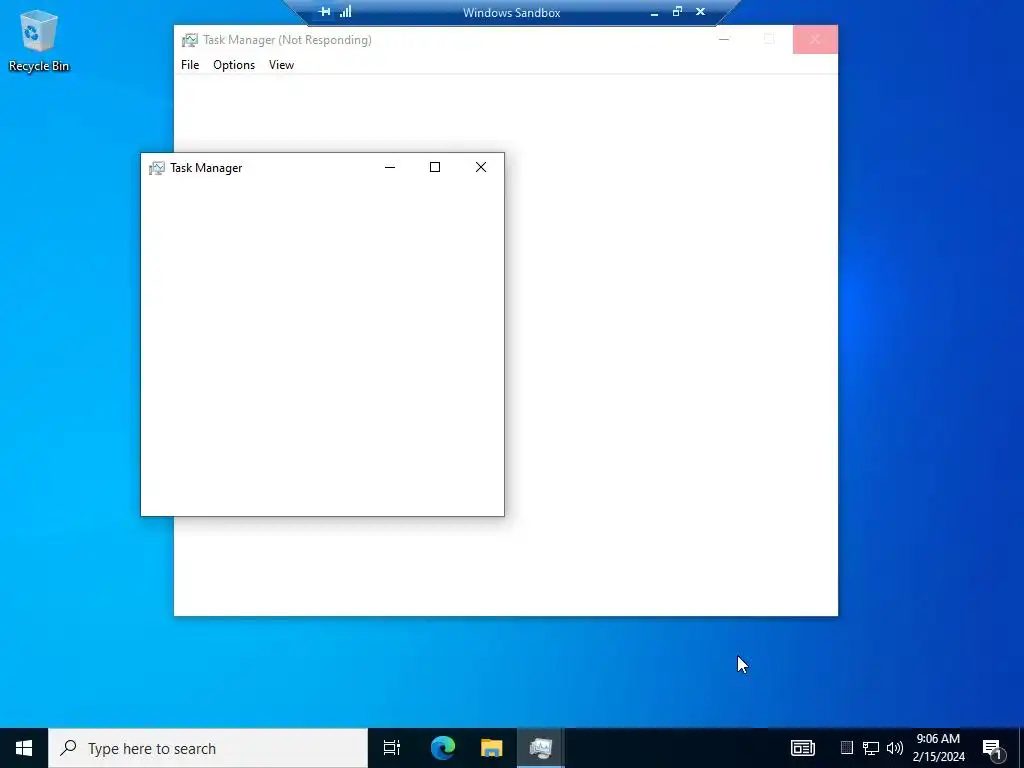This screenshot has height=768, width=1024.
Task: Open the News and interests taskbar icon
Action: tap(803, 748)
